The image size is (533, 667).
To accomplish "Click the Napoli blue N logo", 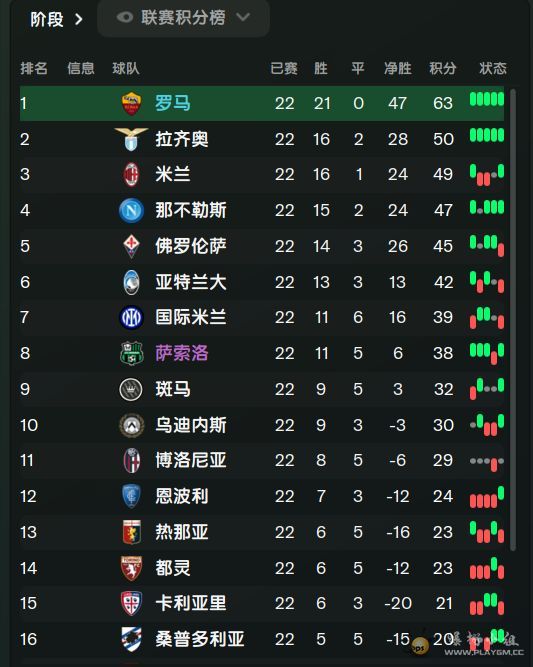I will pos(131,210).
